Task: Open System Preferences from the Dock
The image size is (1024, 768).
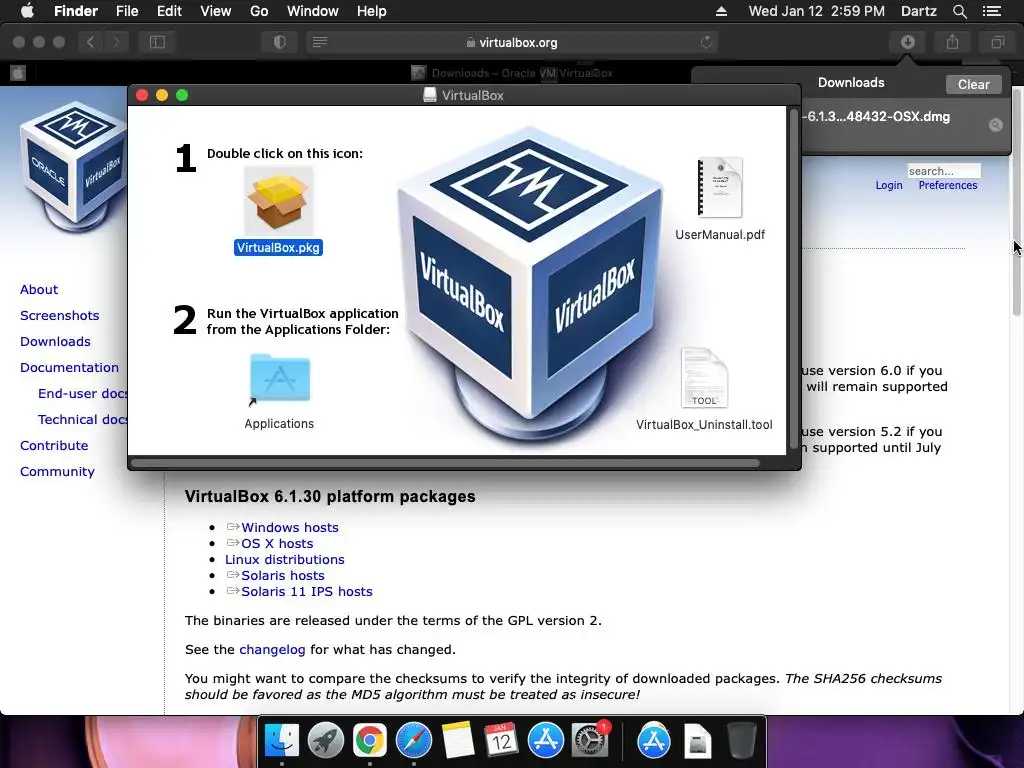Action: (x=590, y=741)
